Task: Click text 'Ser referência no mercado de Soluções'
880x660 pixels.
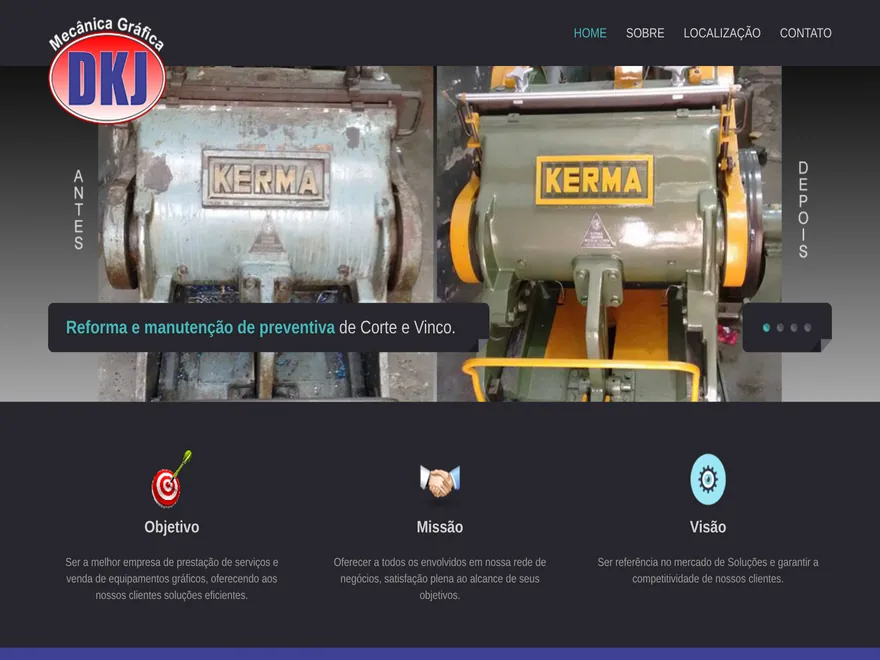Action: (x=682, y=562)
